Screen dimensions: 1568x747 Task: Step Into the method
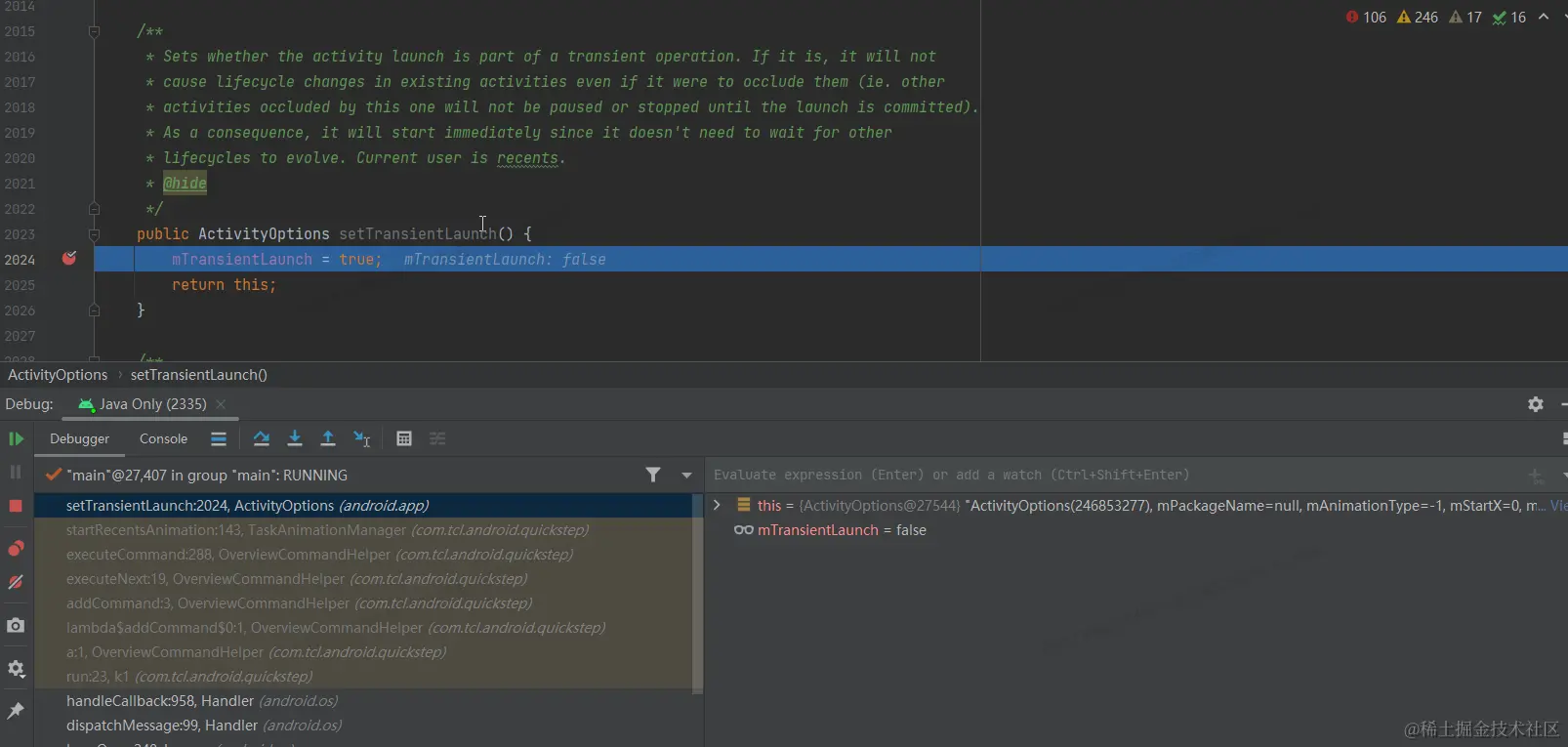[x=295, y=438]
